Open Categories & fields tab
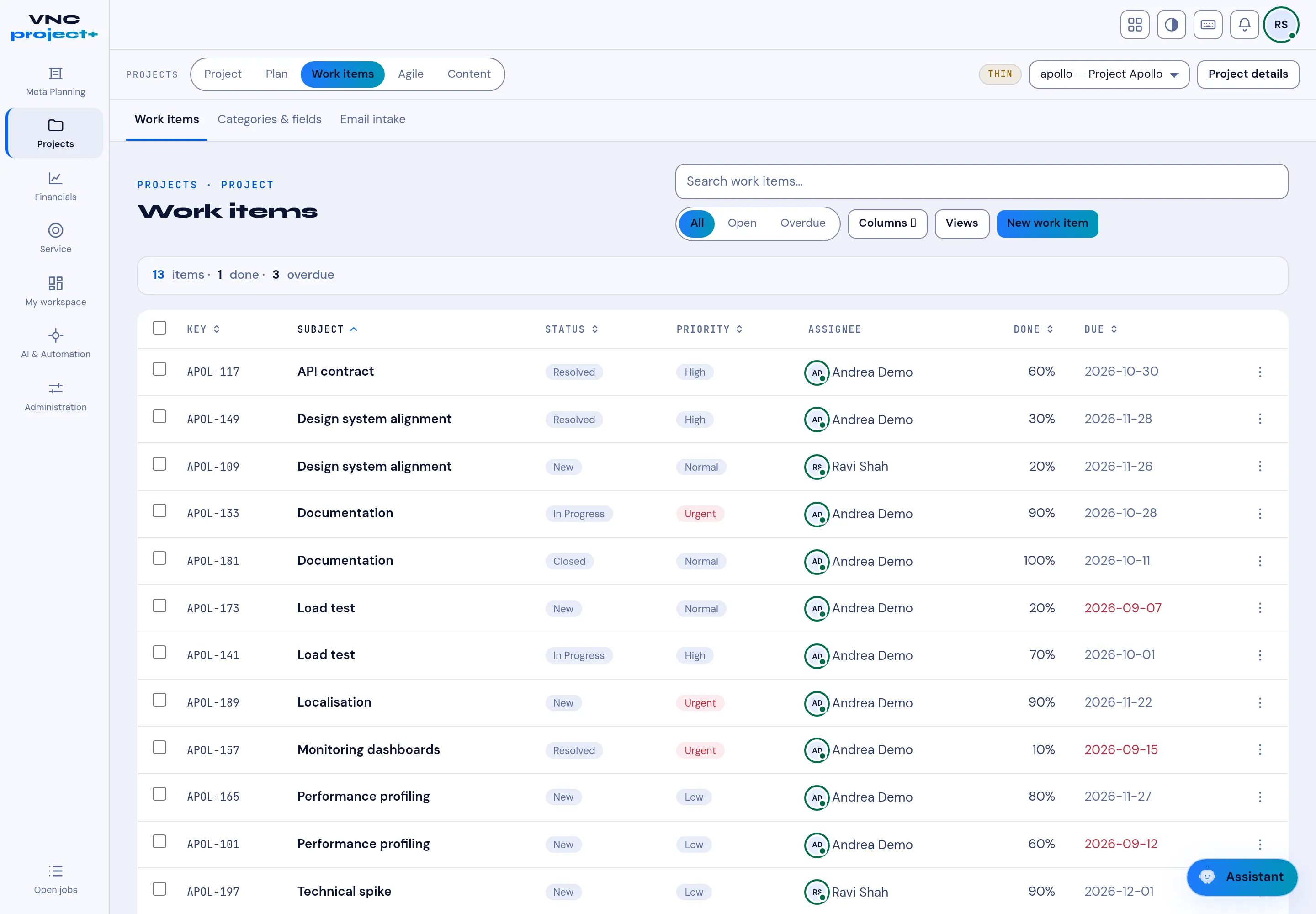Viewport: 1316px width, 914px height. click(269, 120)
